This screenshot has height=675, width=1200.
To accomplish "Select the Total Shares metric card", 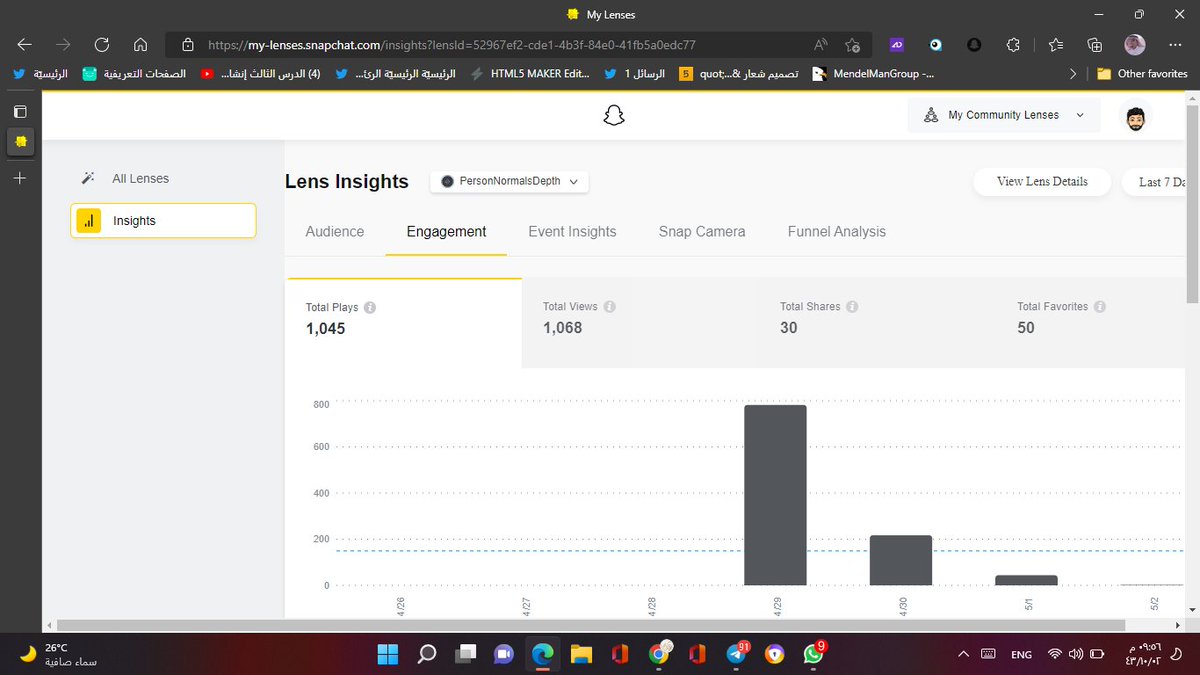I will 878,322.
